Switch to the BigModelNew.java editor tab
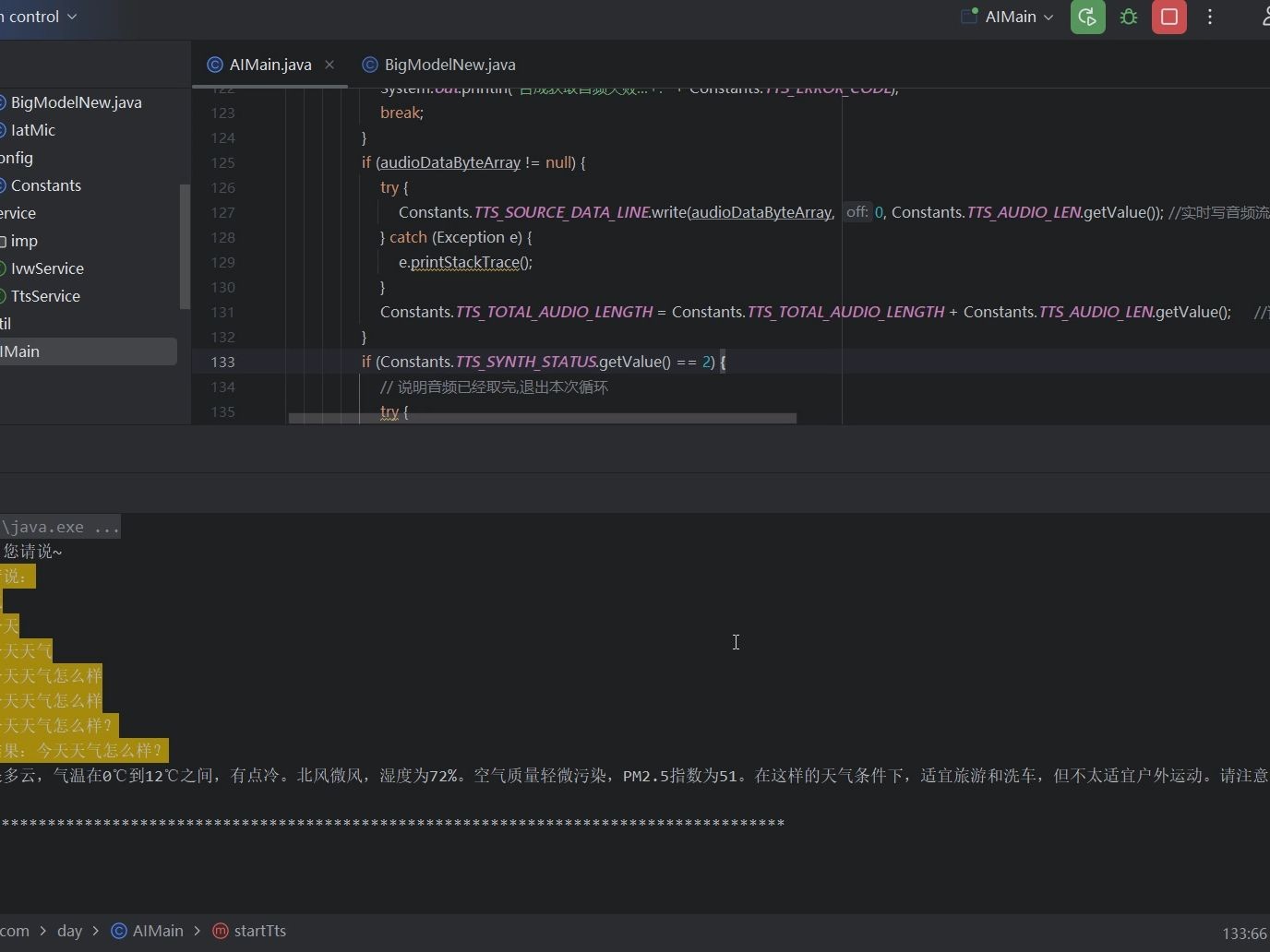1270x952 pixels. click(439, 65)
